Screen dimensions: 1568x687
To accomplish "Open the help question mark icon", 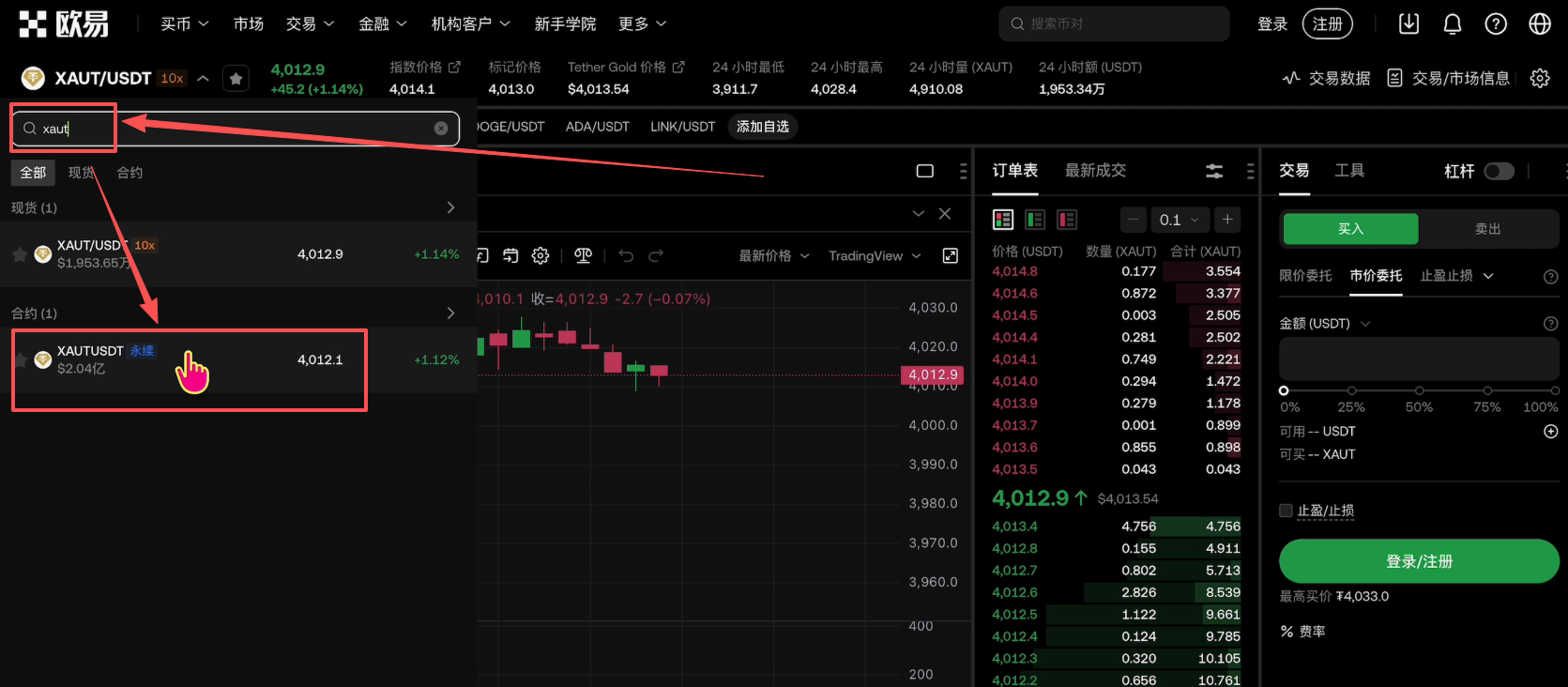I will point(1496,23).
